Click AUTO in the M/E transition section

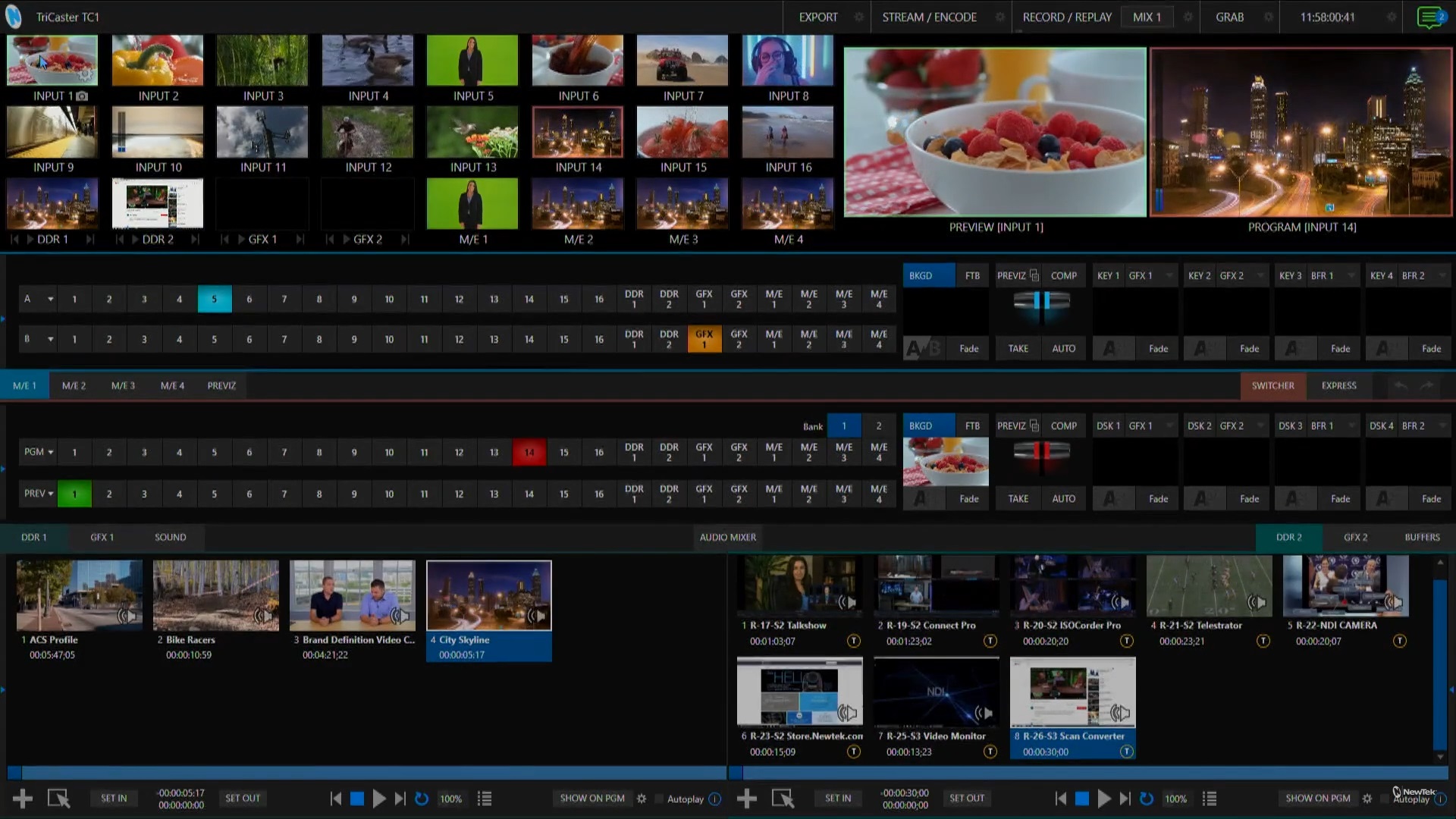[1063, 349]
